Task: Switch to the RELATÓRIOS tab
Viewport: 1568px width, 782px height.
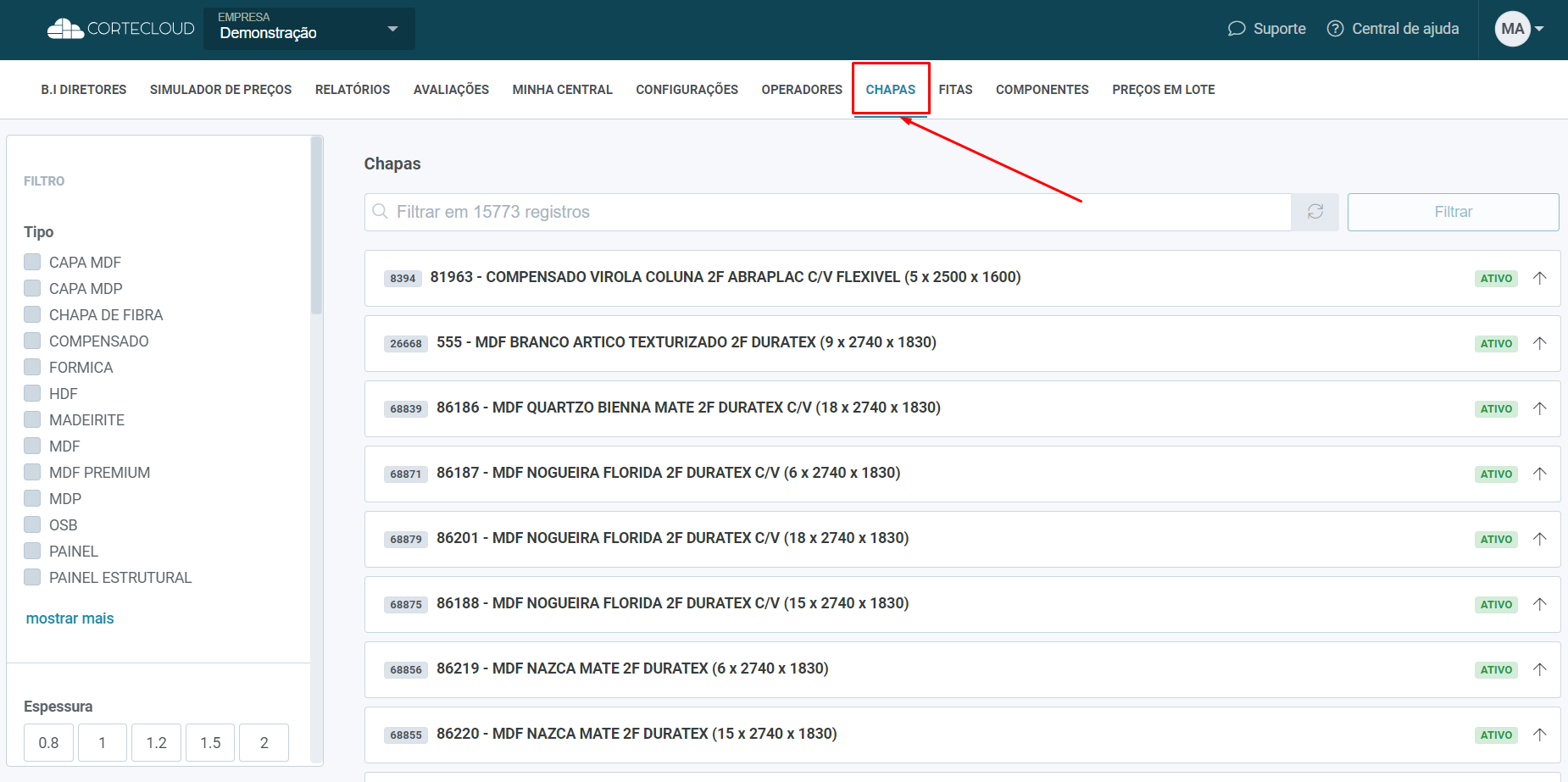Action: [353, 90]
